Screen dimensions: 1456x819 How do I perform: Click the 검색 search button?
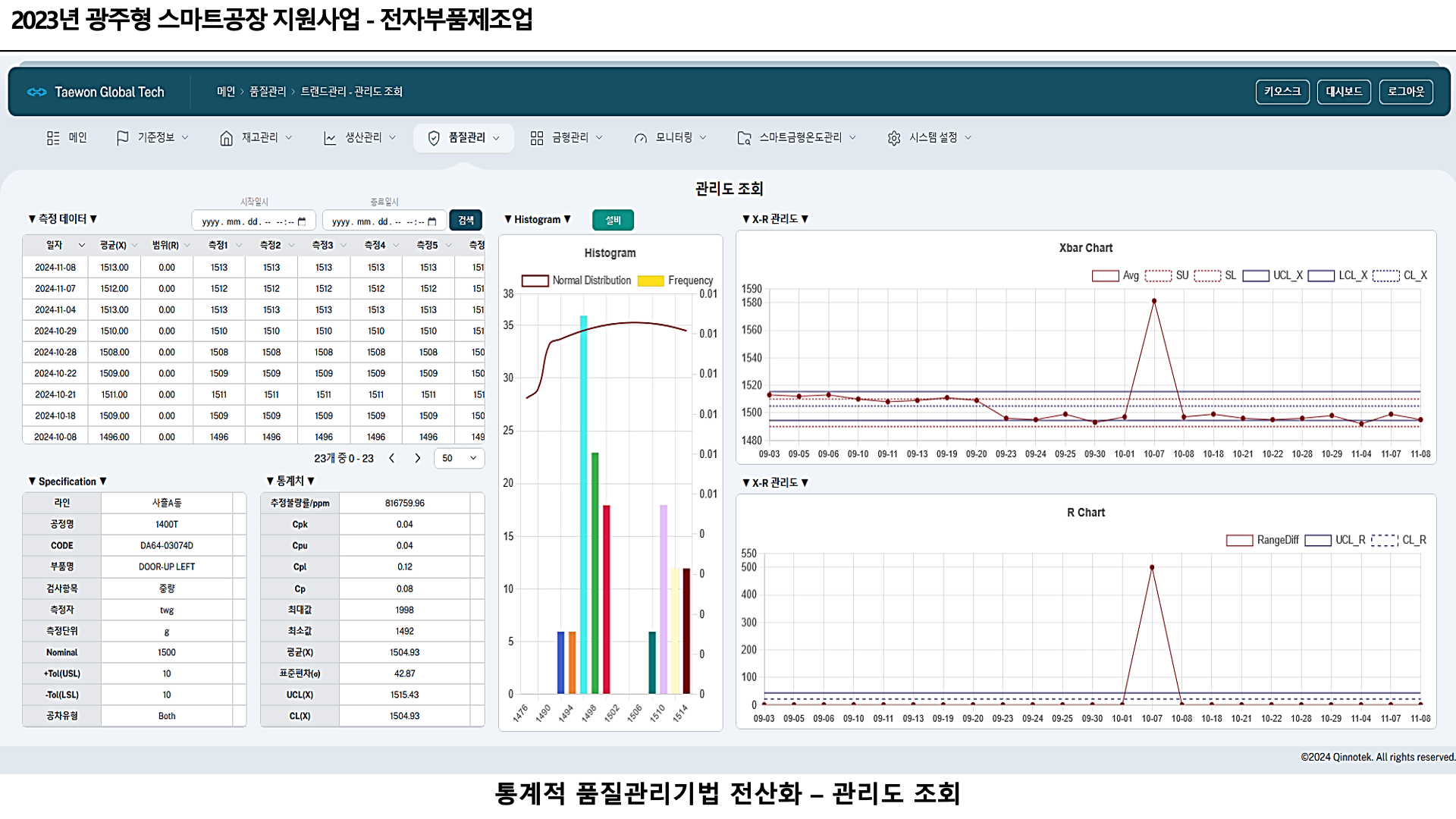tap(466, 221)
